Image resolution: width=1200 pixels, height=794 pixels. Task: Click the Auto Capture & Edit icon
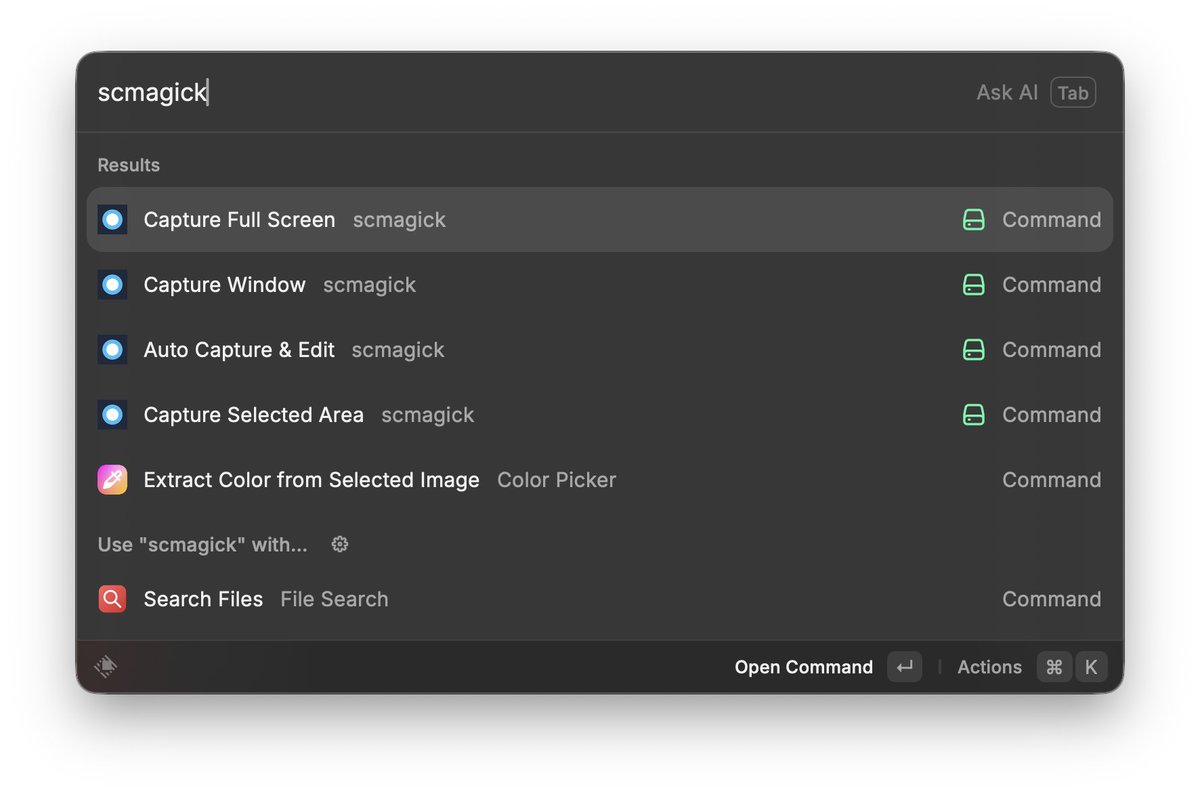click(x=112, y=350)
